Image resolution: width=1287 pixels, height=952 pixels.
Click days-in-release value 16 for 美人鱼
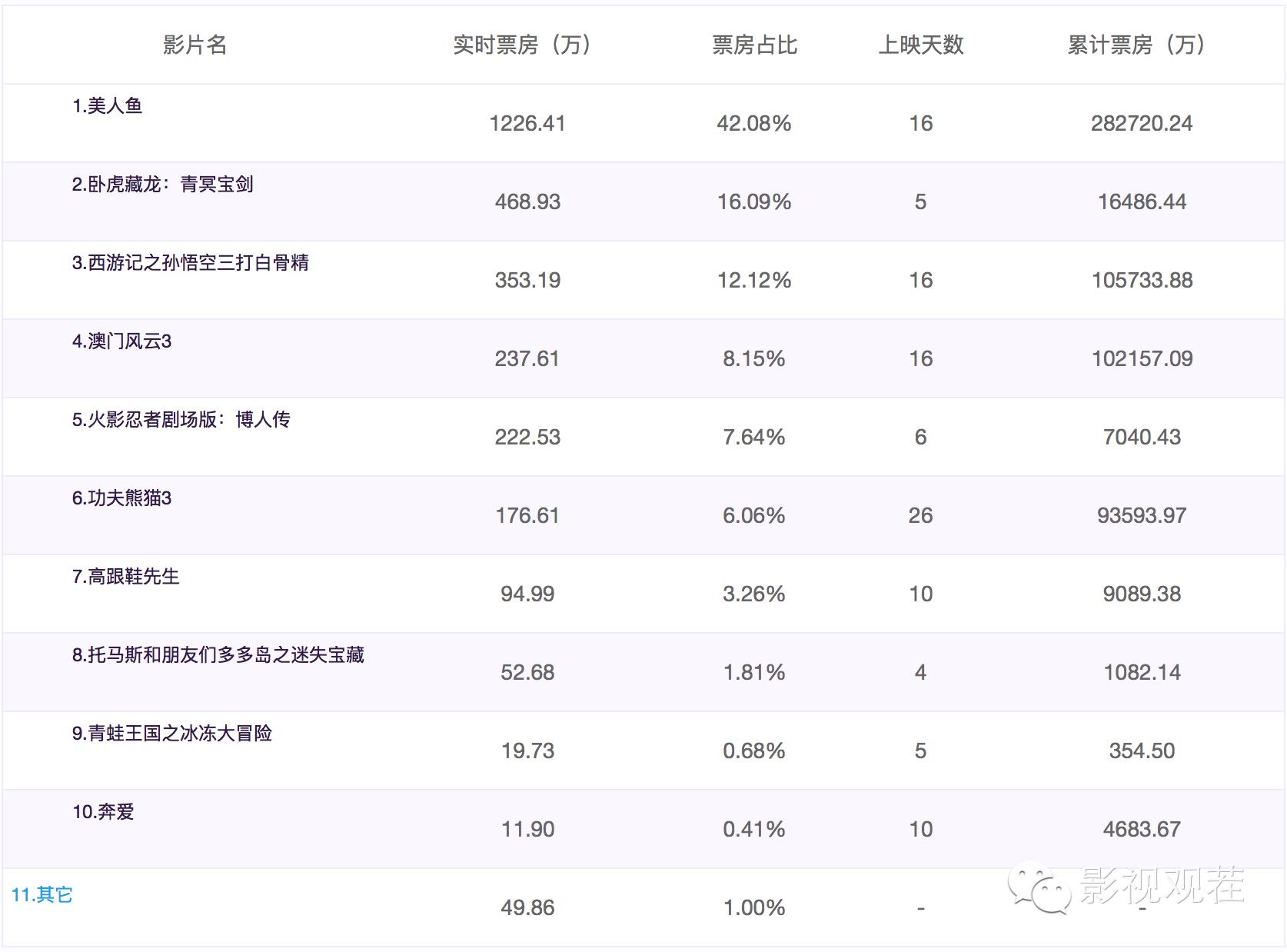(921, 124)
